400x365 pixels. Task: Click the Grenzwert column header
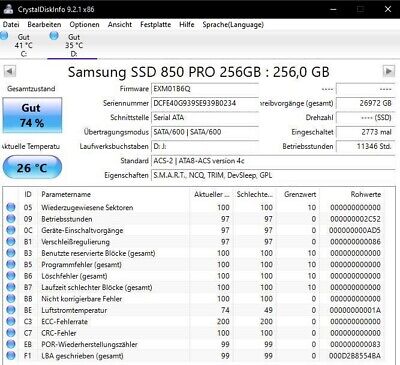click(299, 194)
